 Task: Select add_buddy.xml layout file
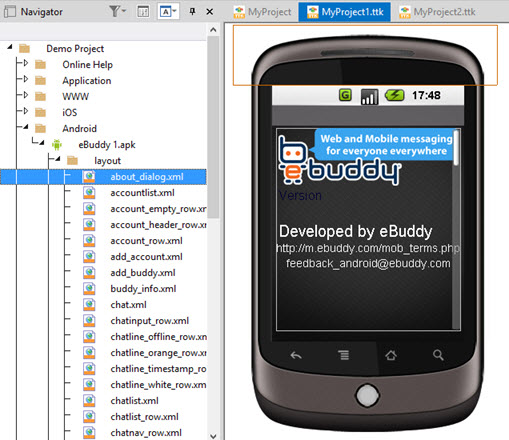[x=143, y=273]
